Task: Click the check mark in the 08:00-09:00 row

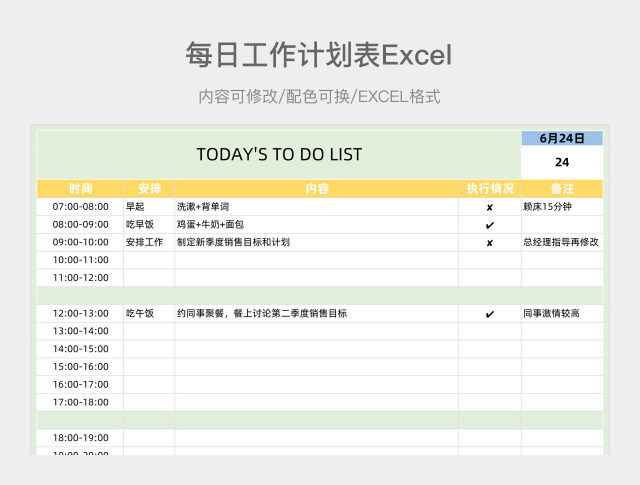Action: (490, 225)
